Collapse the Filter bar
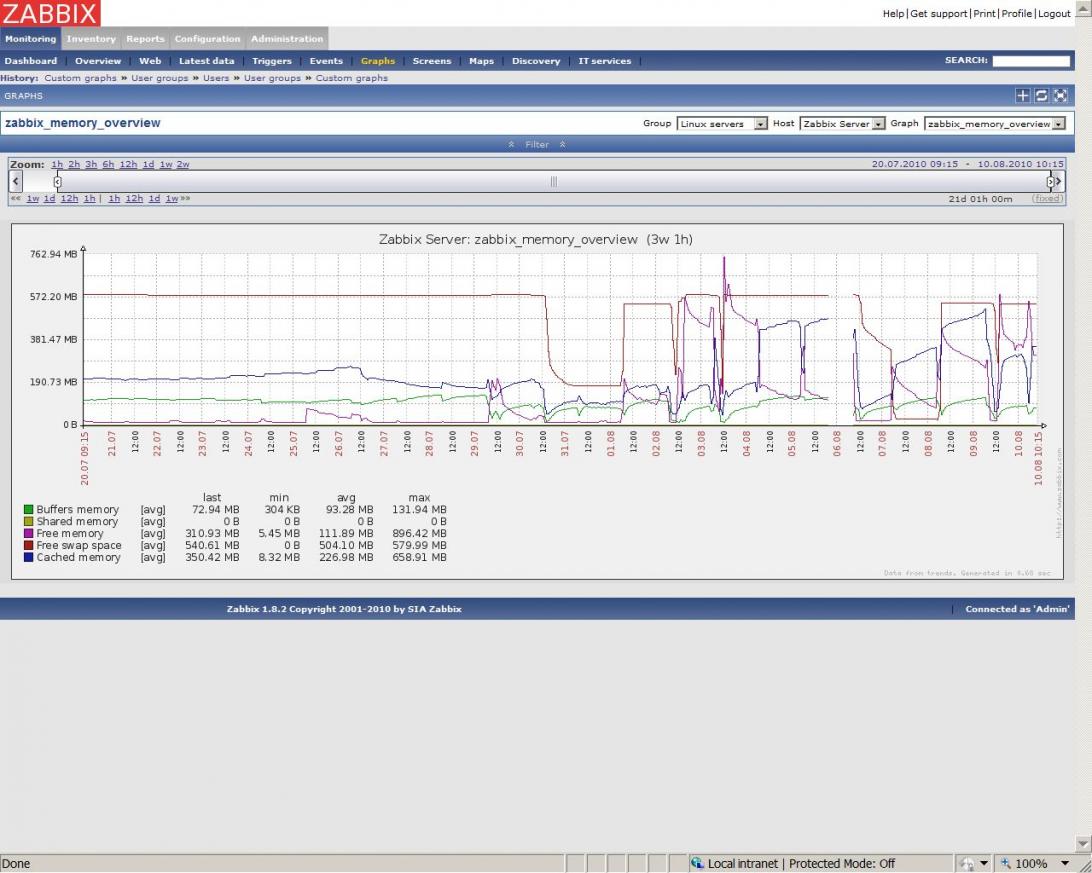 (537, 144)
